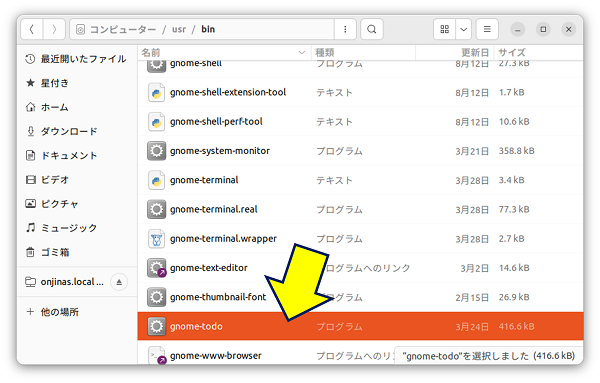Open ミュージック folder in sidebar

76,228
